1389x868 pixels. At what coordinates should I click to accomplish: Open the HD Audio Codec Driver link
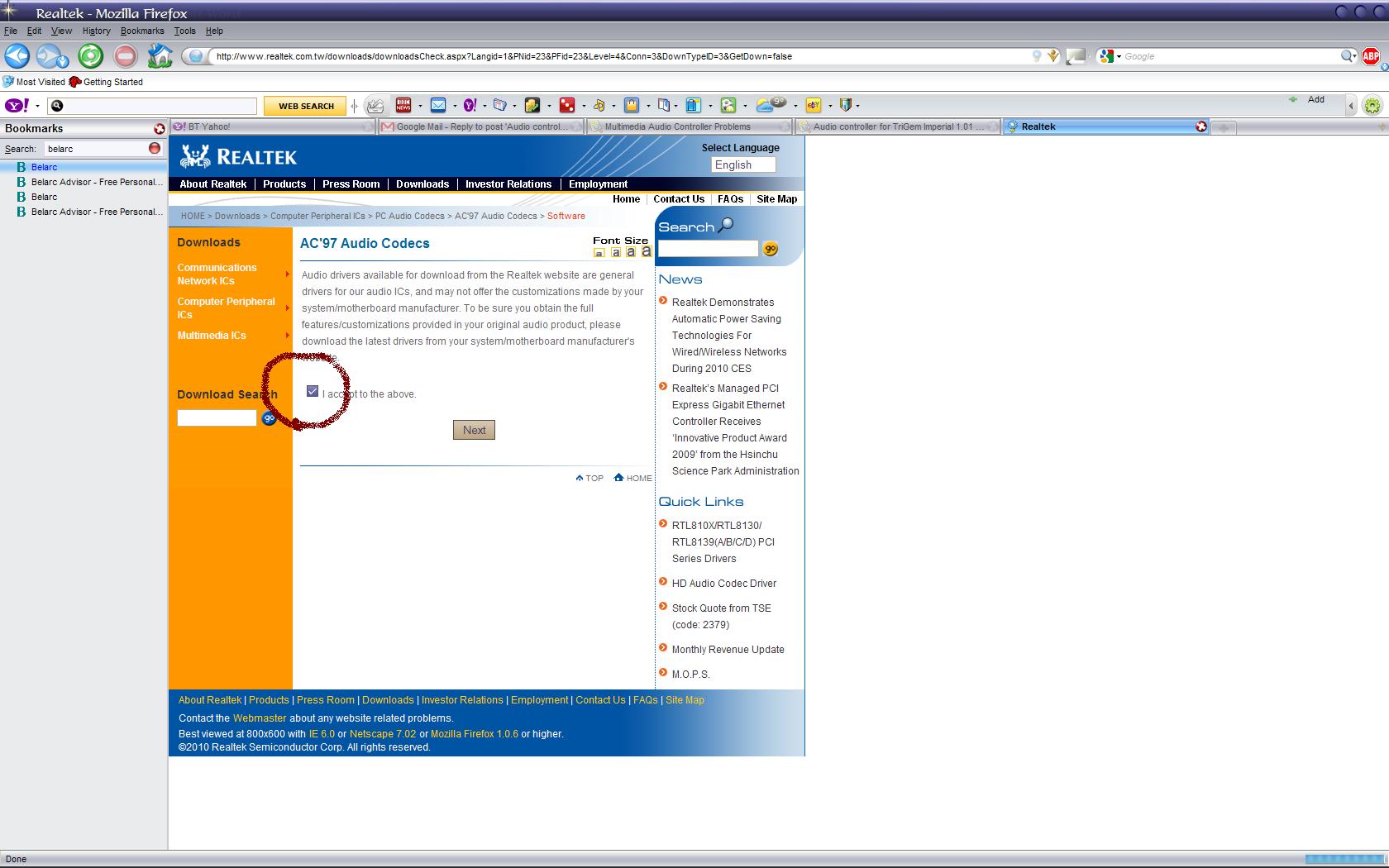point(723,584)
